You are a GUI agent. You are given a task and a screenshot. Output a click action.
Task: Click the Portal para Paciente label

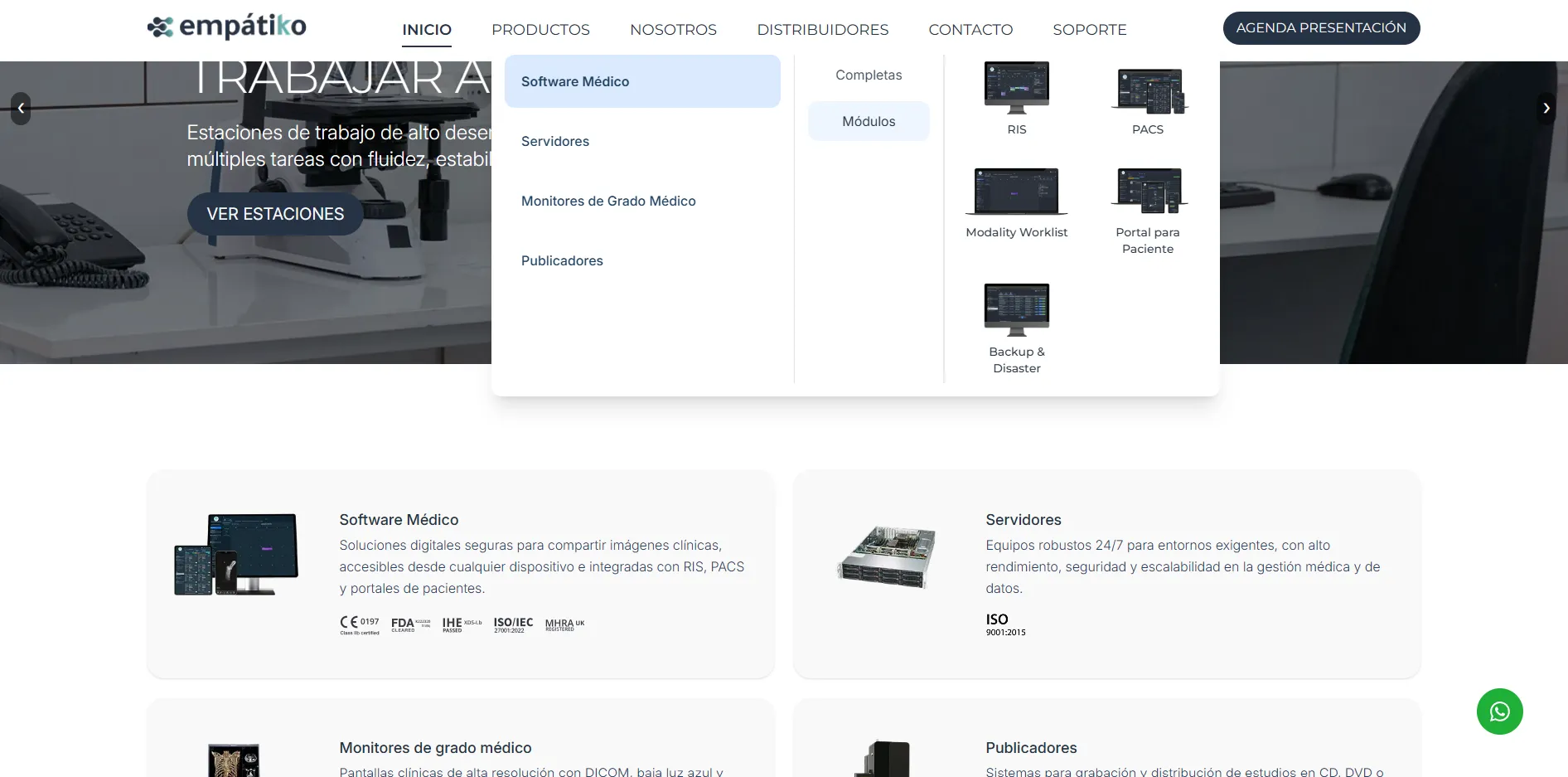(x=1148, y=240)
